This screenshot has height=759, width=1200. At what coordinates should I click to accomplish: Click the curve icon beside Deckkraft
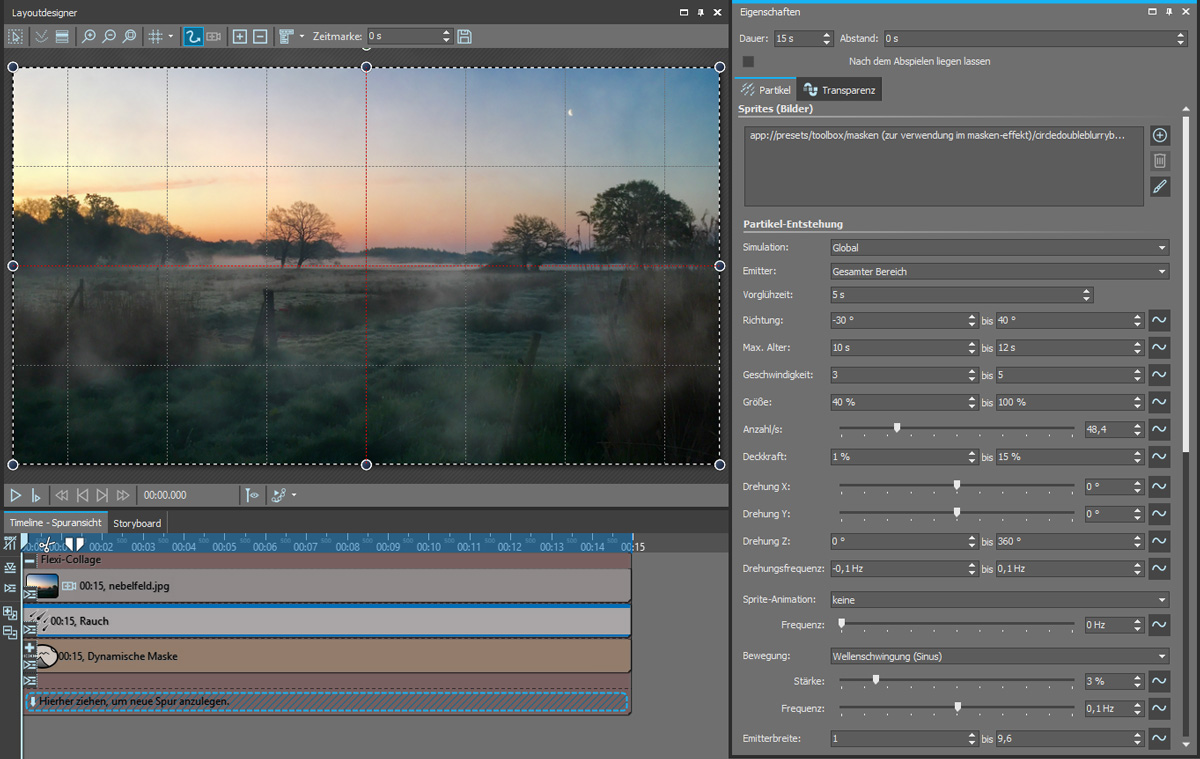[1159, 457]
